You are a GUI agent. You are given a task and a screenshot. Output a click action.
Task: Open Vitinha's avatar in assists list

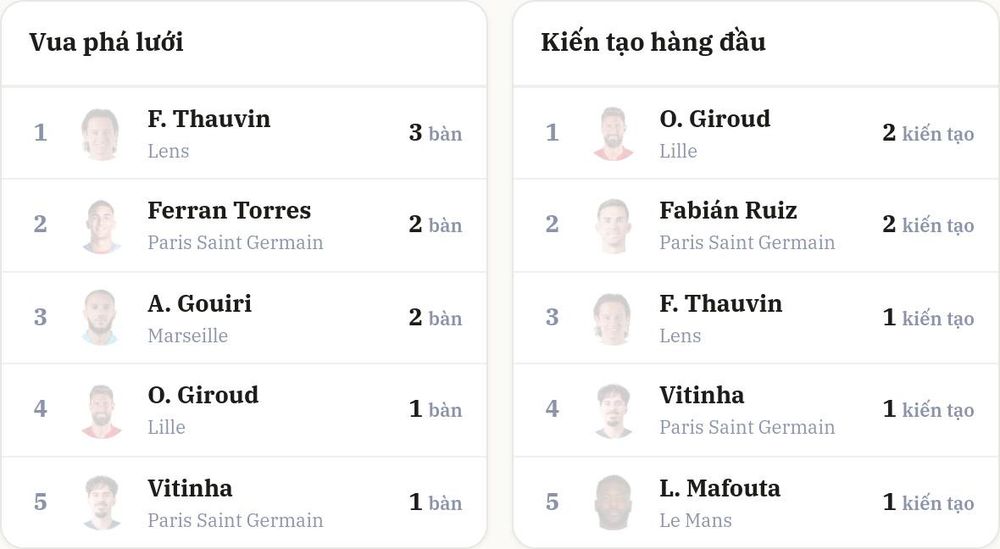[613, 411]
